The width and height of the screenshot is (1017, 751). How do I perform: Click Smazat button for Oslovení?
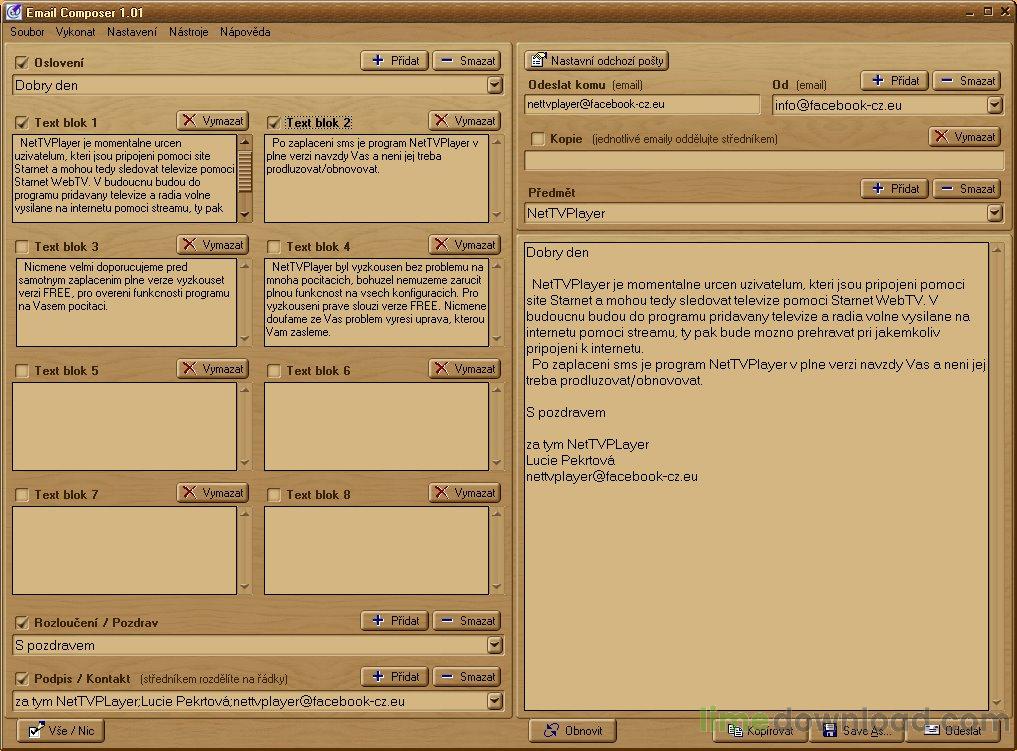coord(467,61)
